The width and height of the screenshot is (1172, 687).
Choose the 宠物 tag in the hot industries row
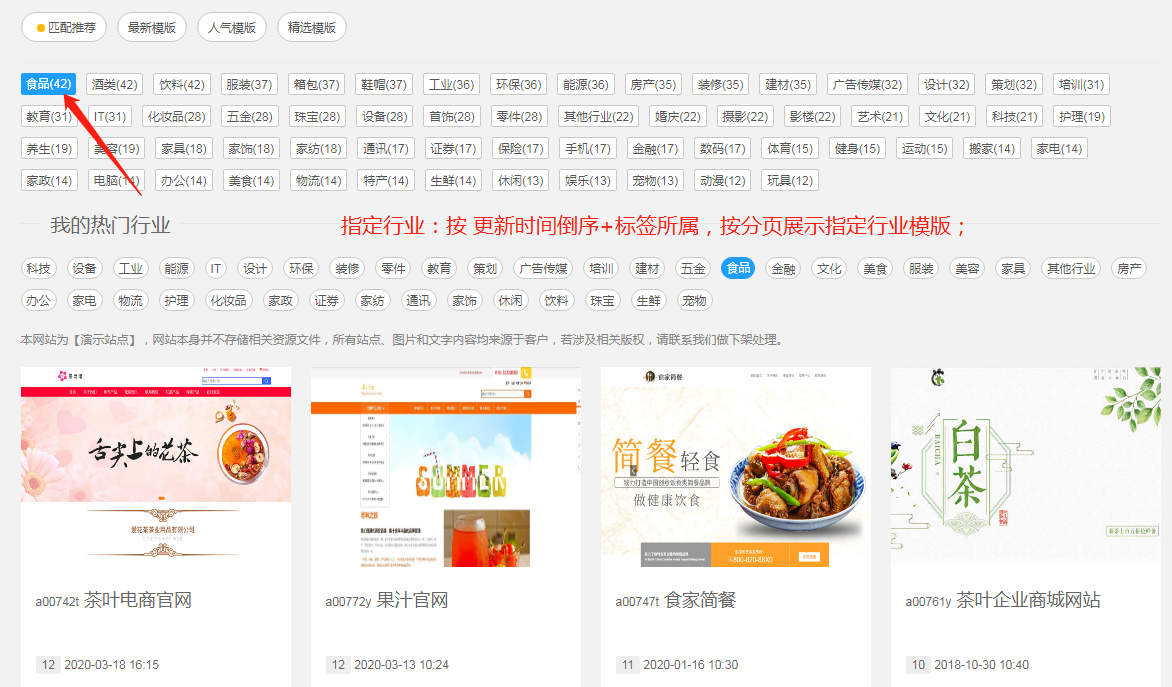[693, 301]
